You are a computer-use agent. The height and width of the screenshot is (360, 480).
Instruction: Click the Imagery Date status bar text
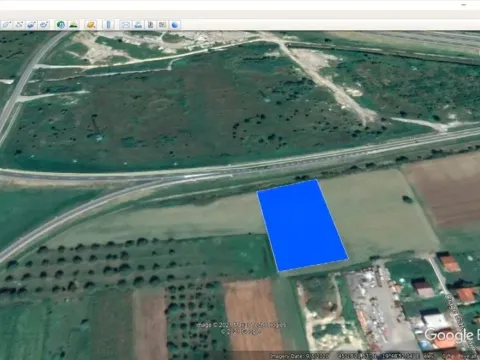click(x=299, y=356)
